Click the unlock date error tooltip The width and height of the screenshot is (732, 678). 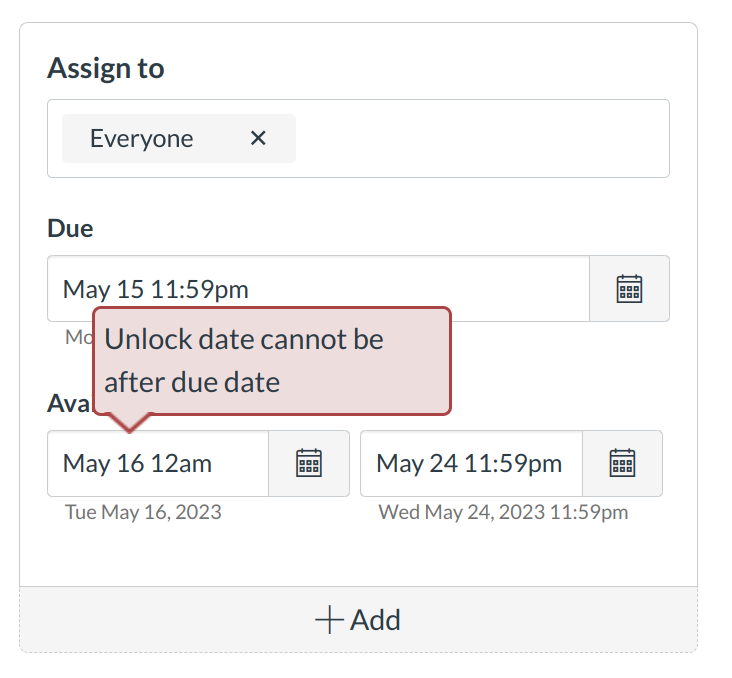tap(272, 360)
